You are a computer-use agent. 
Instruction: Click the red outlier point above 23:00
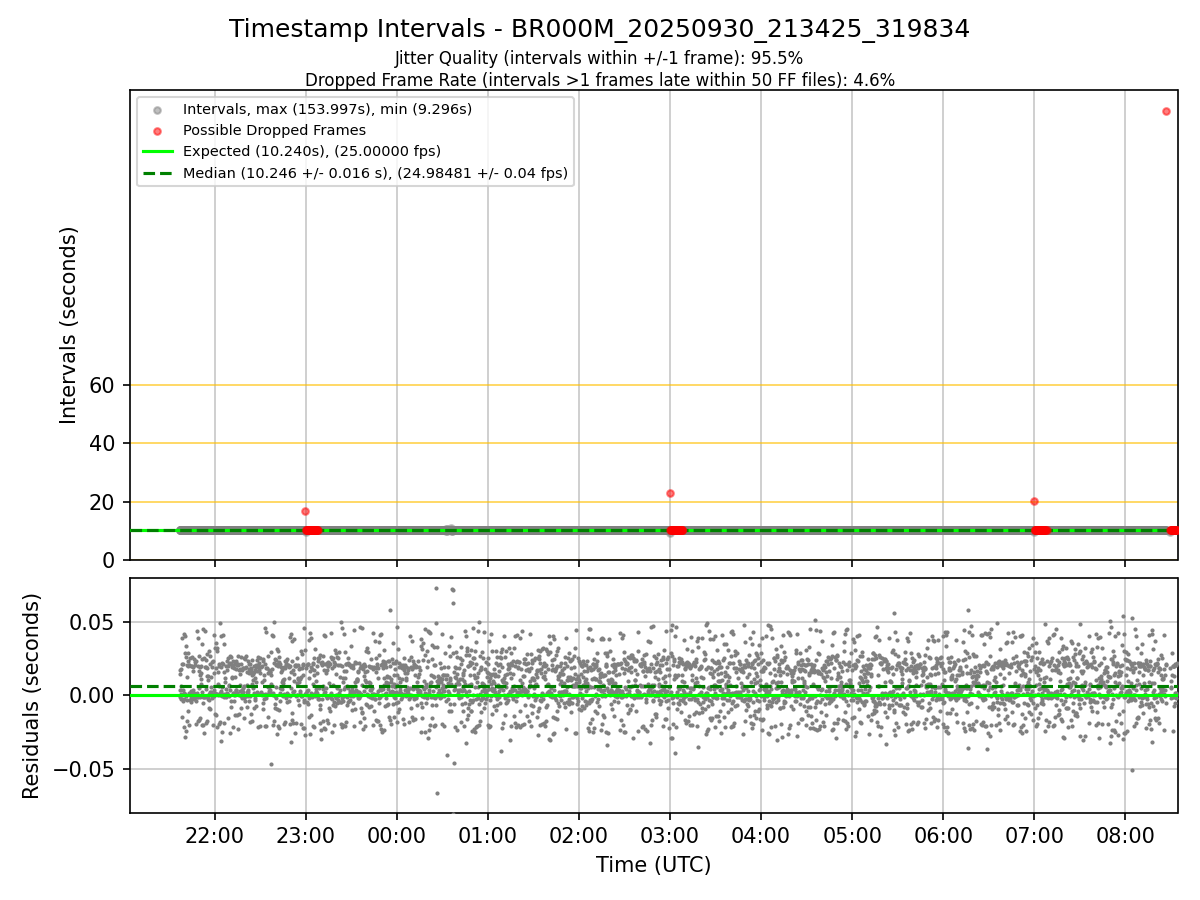[x=305, y=511]
